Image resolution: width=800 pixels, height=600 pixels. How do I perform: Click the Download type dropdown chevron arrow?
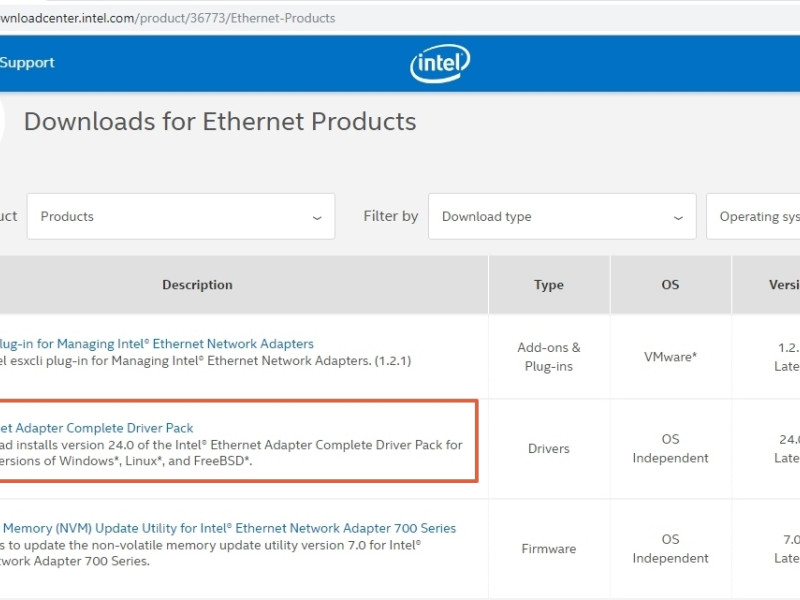[678, 218]
